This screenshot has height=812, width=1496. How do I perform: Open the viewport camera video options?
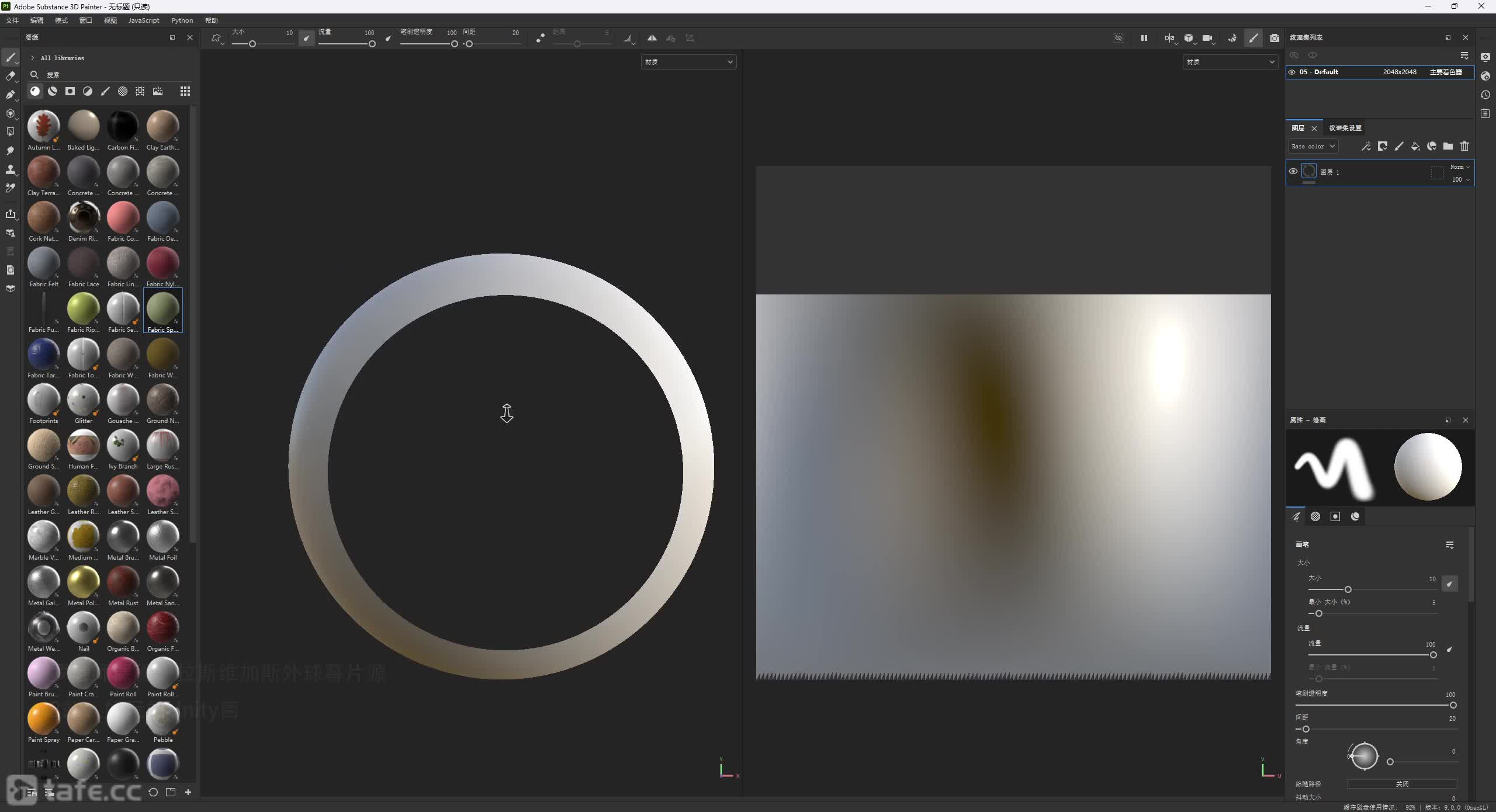1208,38
